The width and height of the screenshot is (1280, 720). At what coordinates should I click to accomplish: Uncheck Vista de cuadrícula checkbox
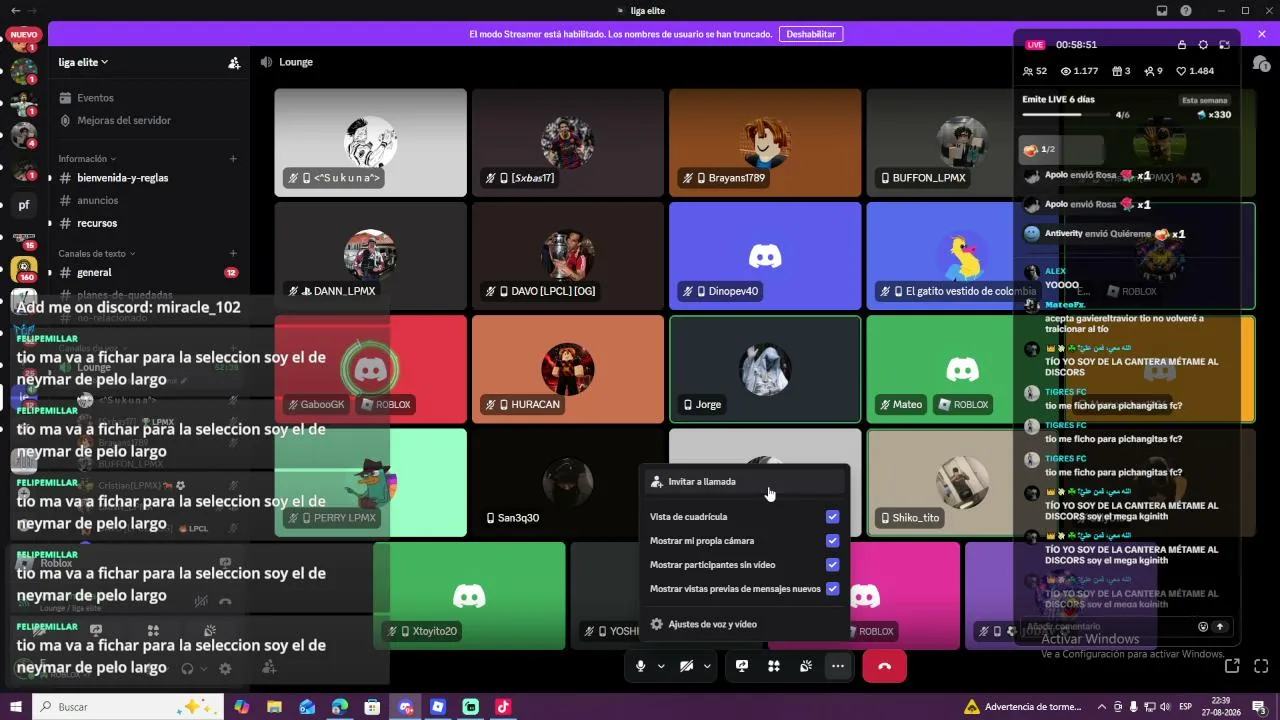pyautogui.click(x=832, y=517)
